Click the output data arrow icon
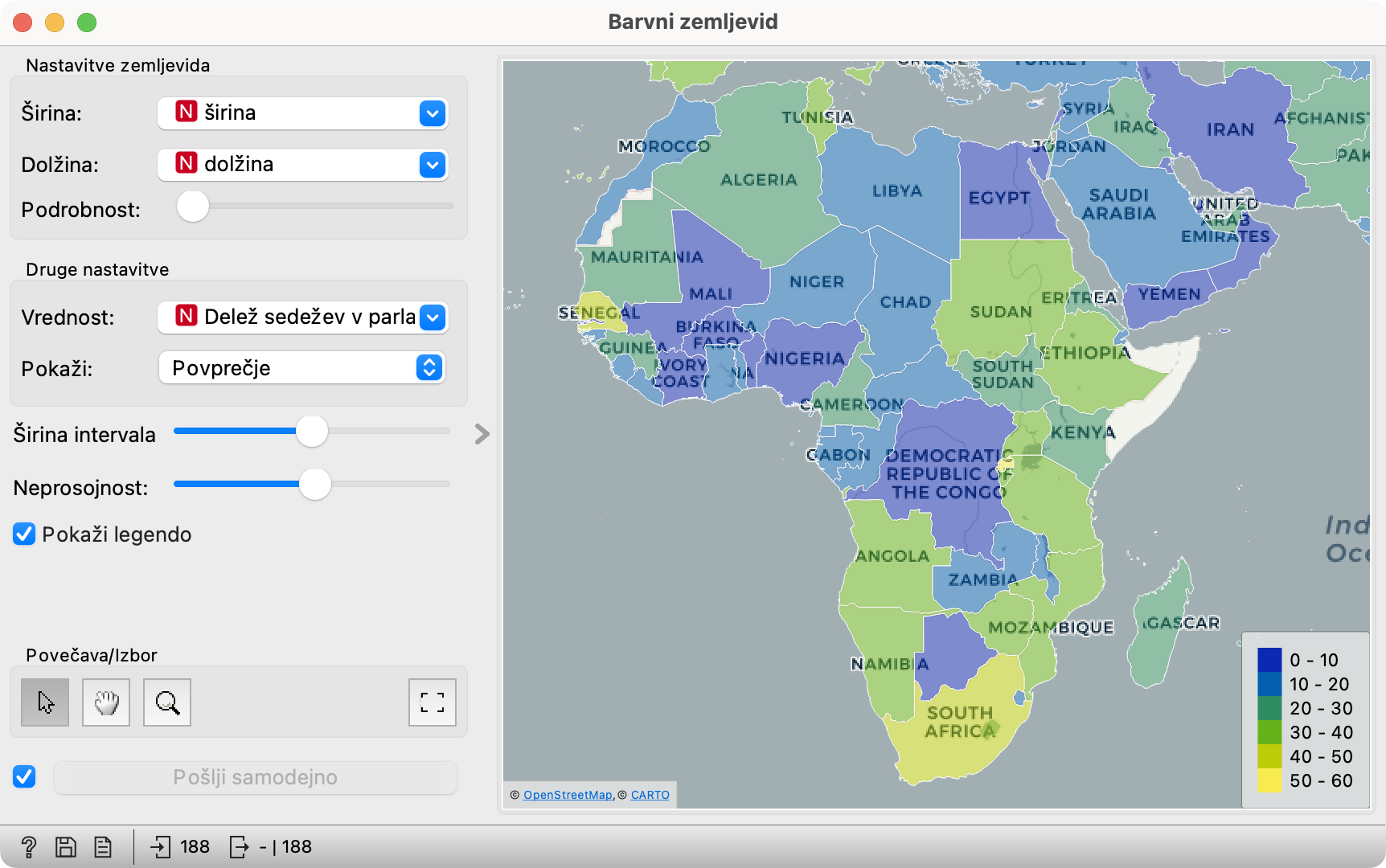 coord(239,846)
